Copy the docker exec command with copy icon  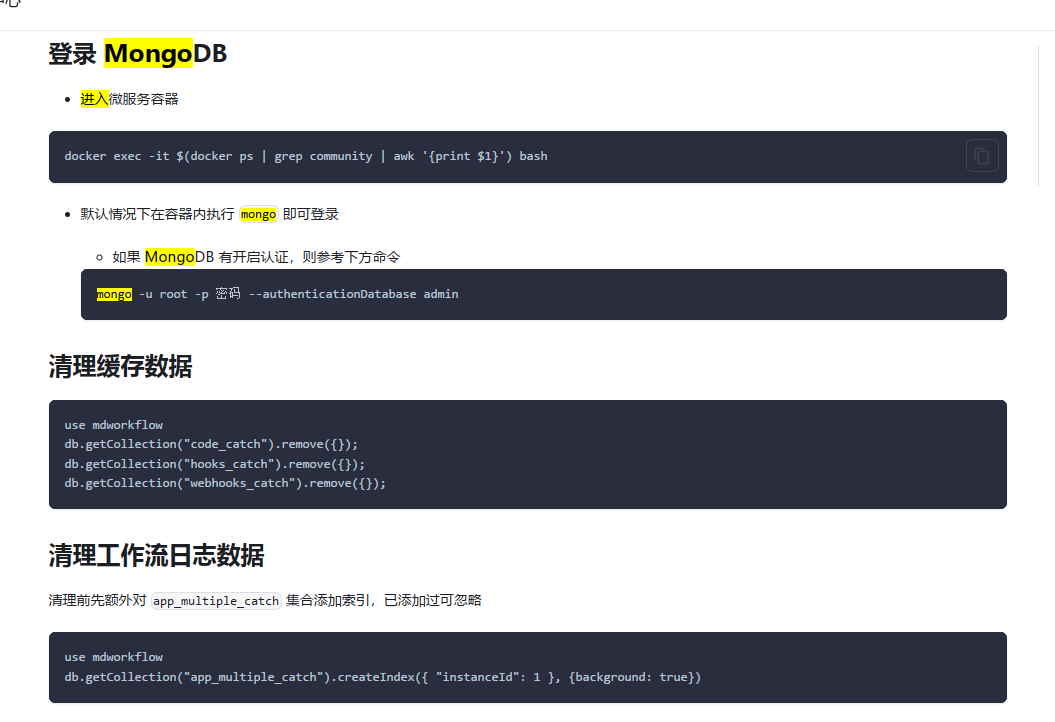(x=982, y=156)
